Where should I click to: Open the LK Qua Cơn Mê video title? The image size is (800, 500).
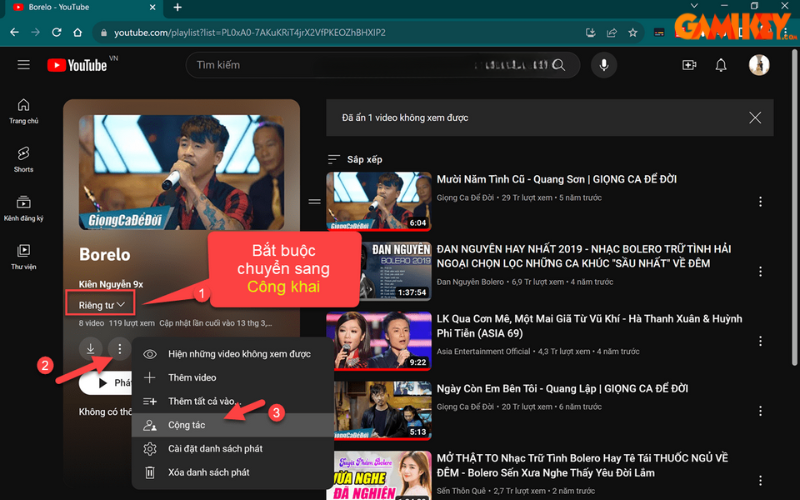click(x=589, y=326)
